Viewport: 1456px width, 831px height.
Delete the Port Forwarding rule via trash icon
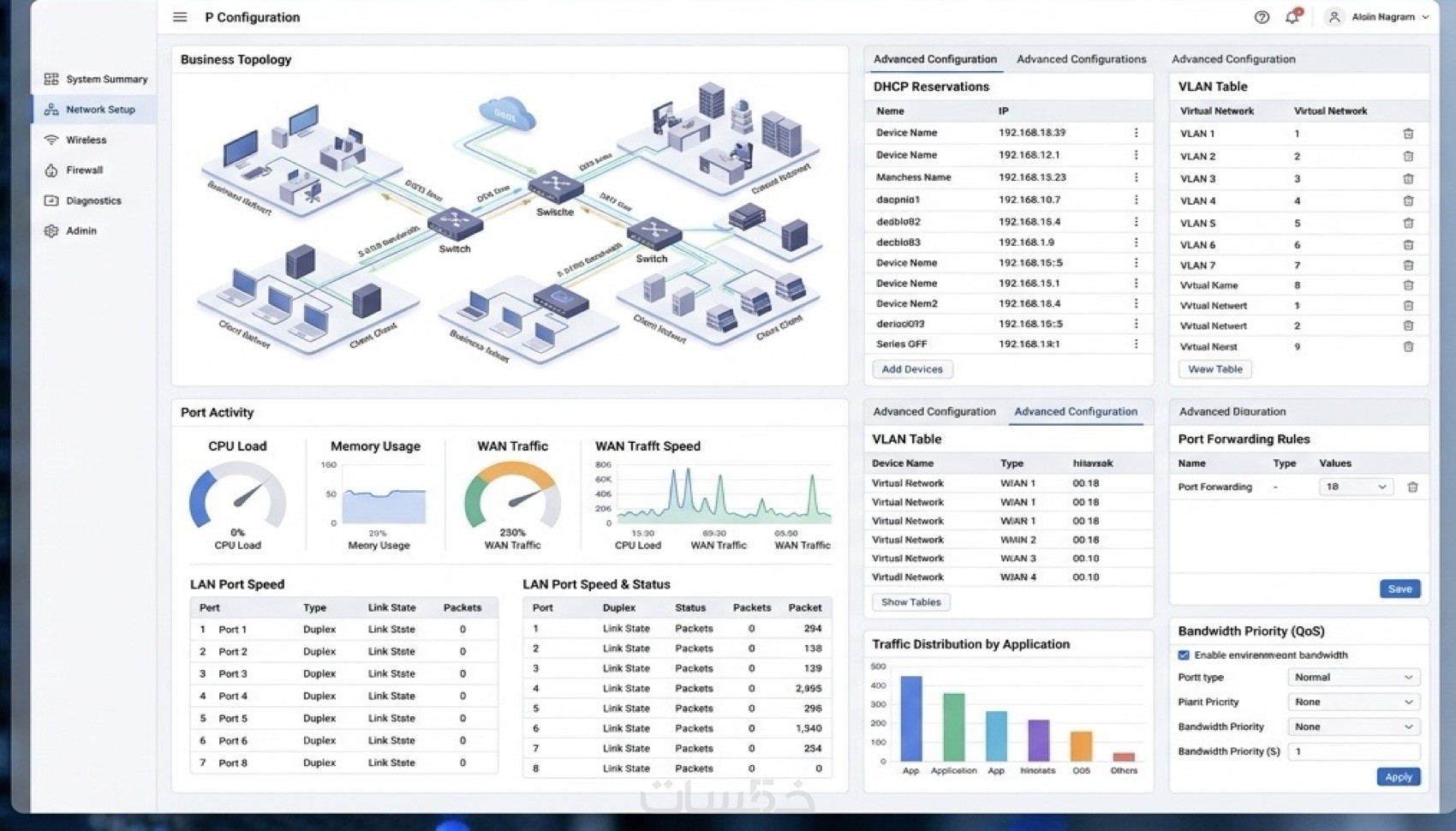[1412, 487]
